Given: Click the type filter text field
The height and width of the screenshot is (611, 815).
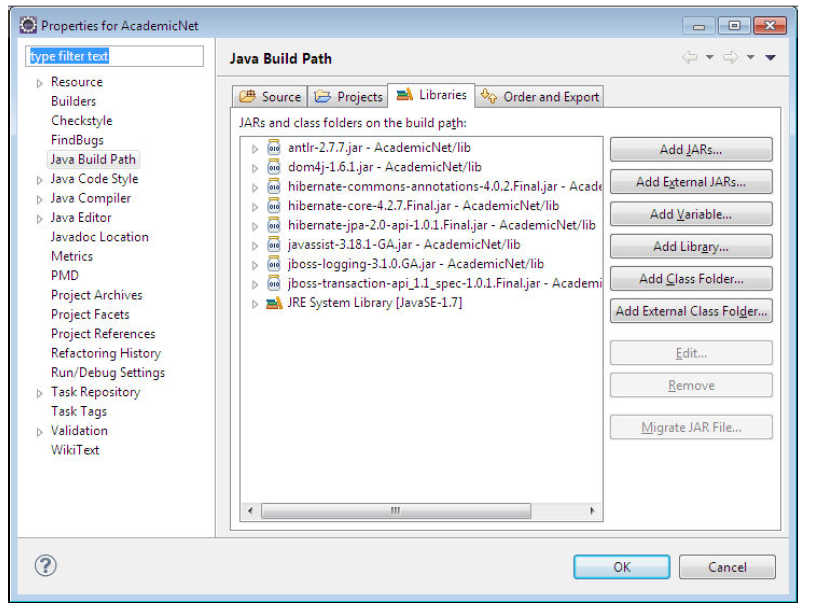Looking at the screenshot, I should pyautogui.click(x=116, y=57).
